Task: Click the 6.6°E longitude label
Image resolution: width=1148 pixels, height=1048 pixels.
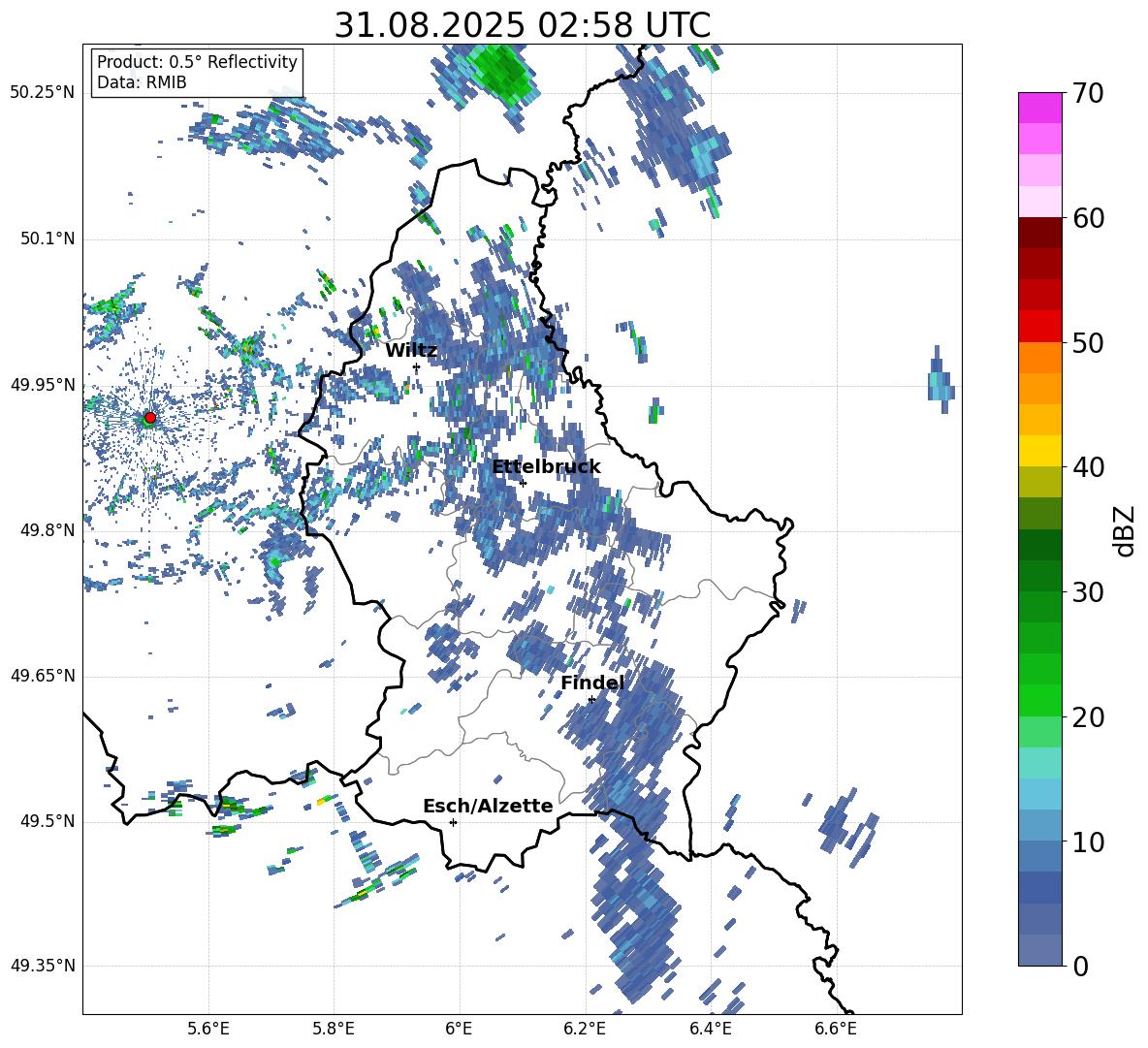Action: click(x=836, y=1029)
